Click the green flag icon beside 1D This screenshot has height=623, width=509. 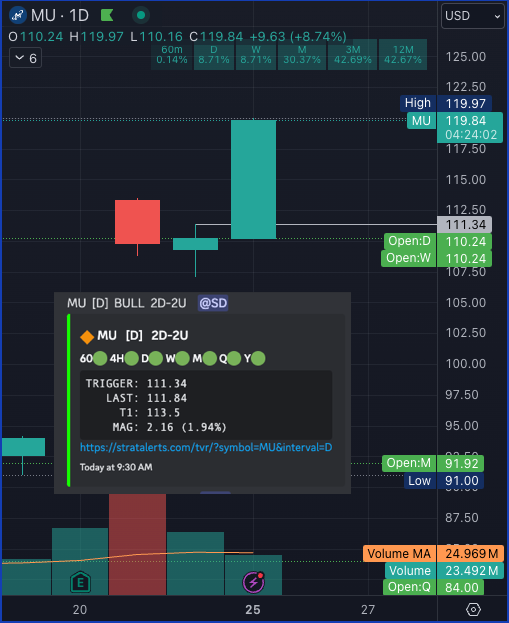[x=107, y=15]
